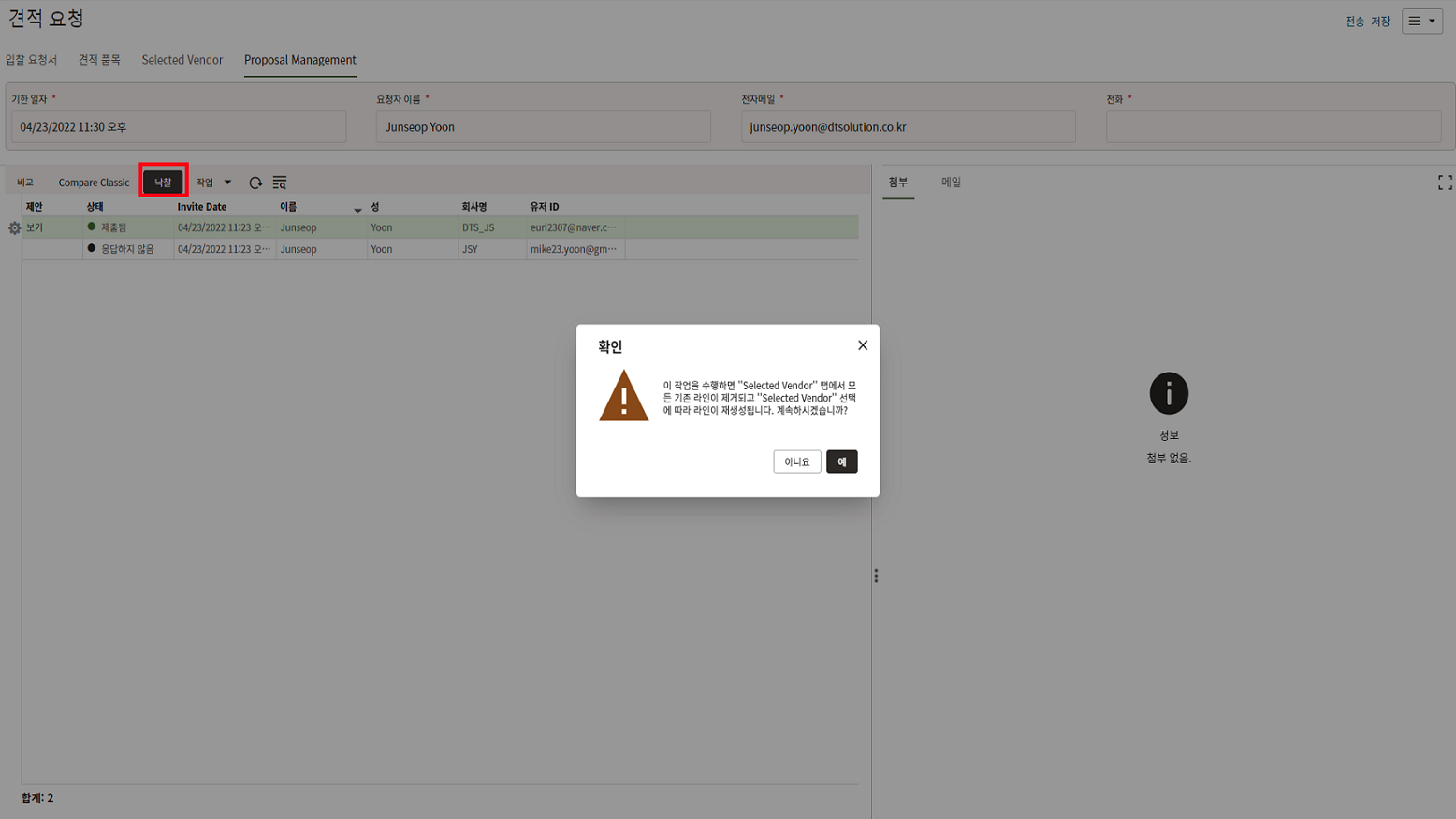Screen dimensions: 1456x819
Task: Switch to the Selected Vendor tab
Action: click(182, 60)
